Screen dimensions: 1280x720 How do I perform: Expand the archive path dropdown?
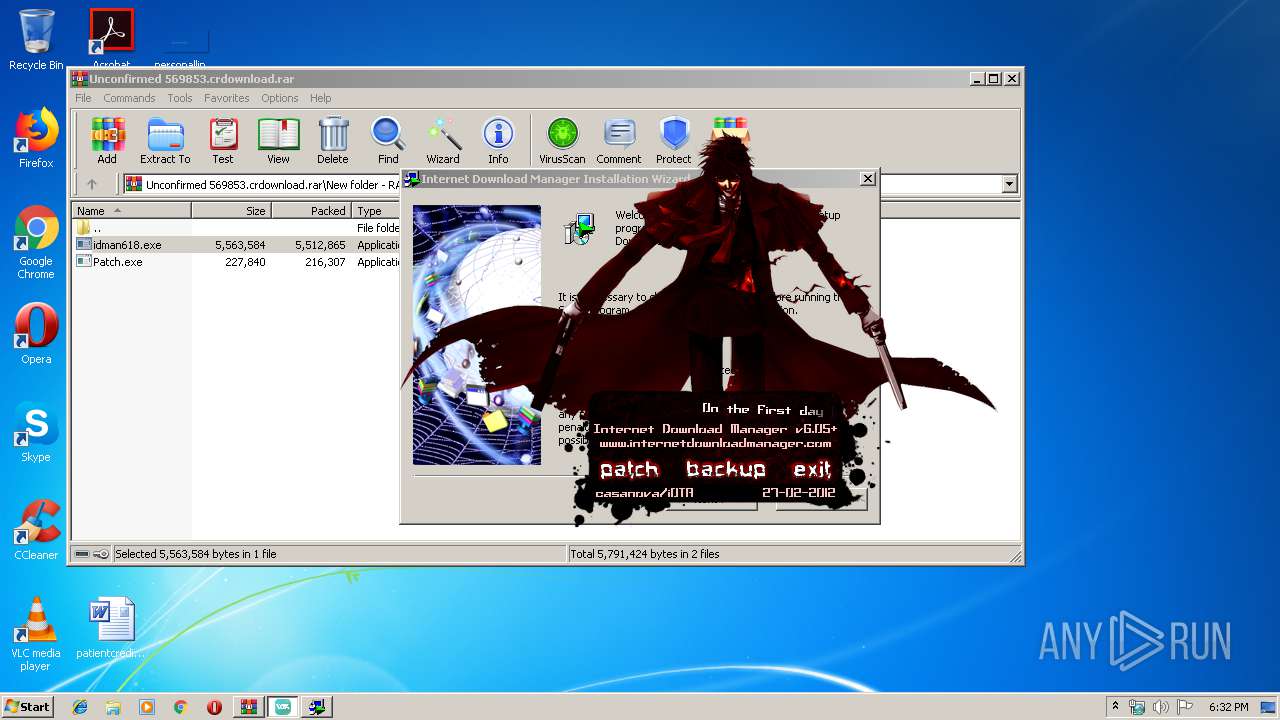pos(1009,184)
